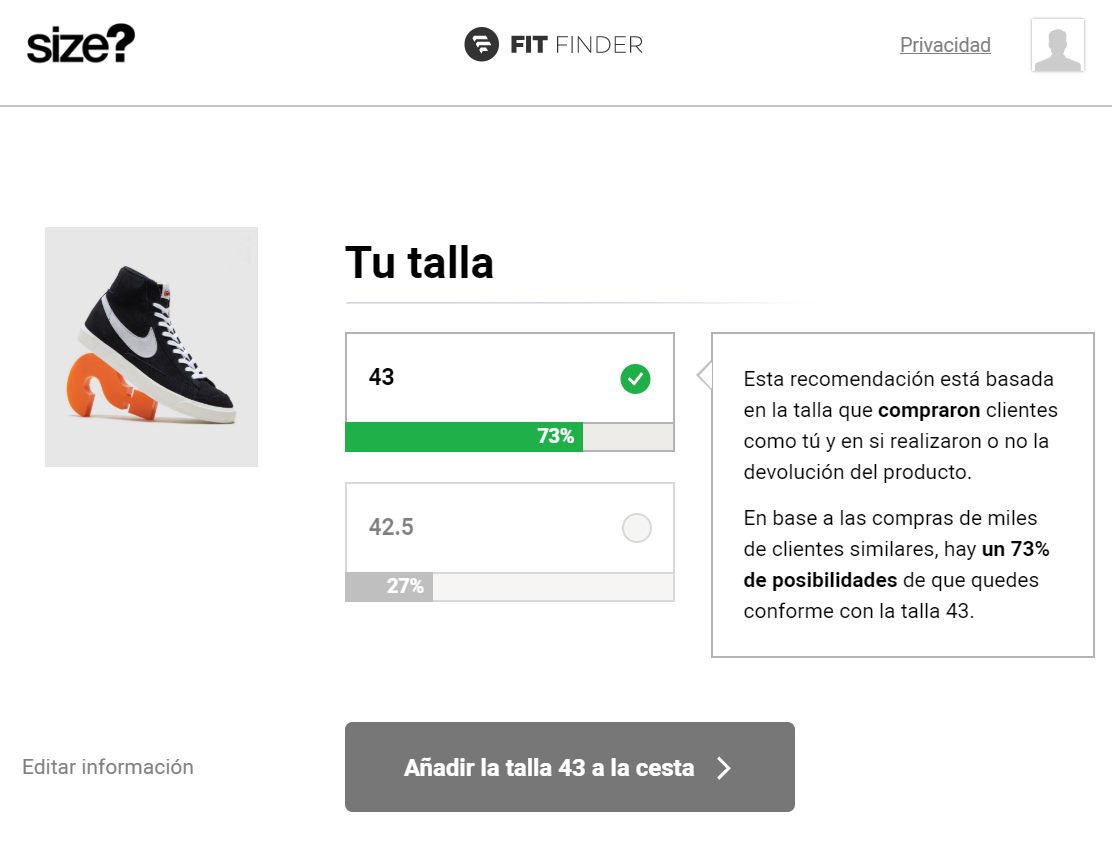Select the 42.5 size radio circle

point(636,528)
